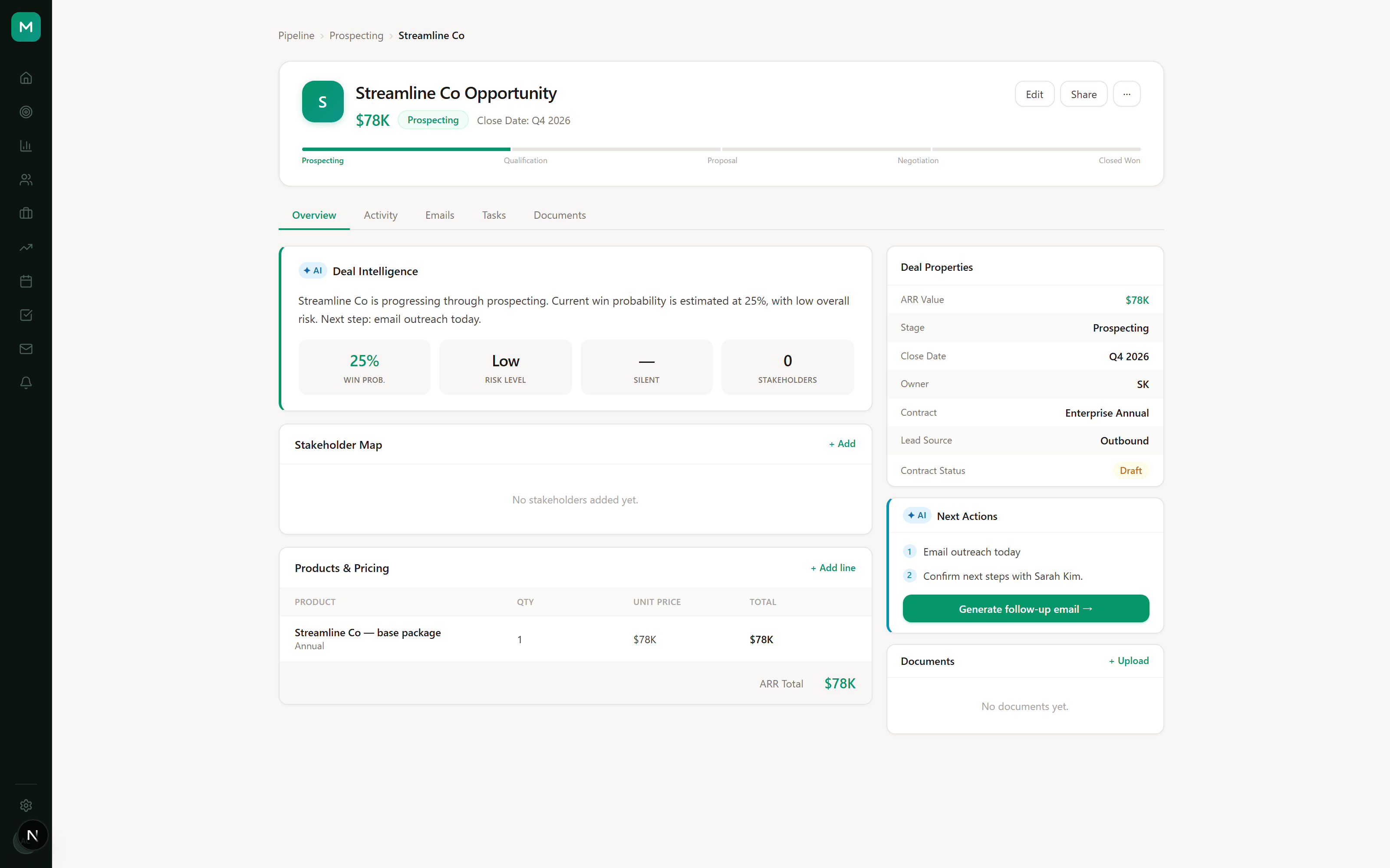Viewport: 1390px width, 868px height.
Task: Click the Owner value SK
Action: pos(1143,385)
